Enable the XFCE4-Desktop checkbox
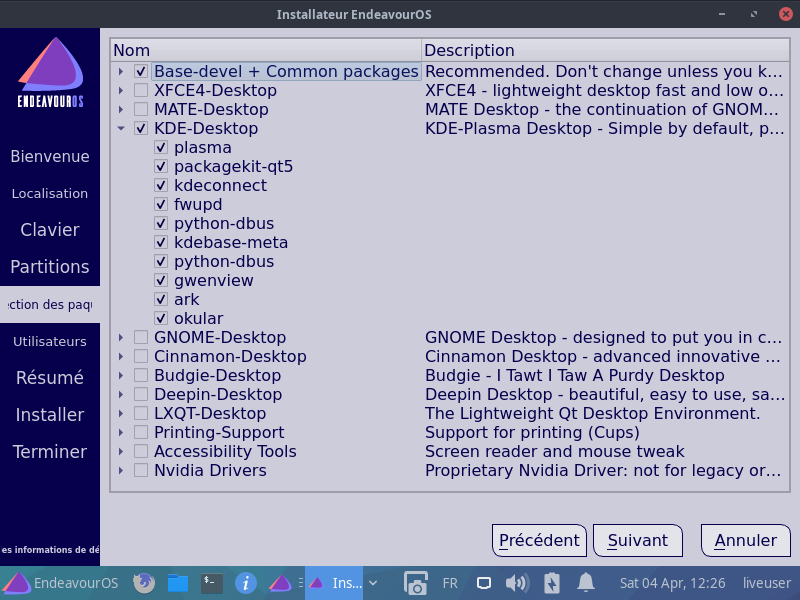800x600 pixels. click(141, 91)
